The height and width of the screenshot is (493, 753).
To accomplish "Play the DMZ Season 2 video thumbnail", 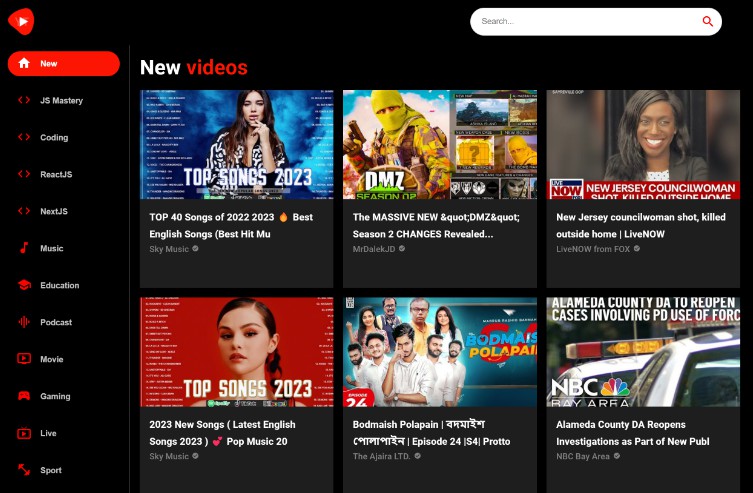I will [x=440, y=145].
